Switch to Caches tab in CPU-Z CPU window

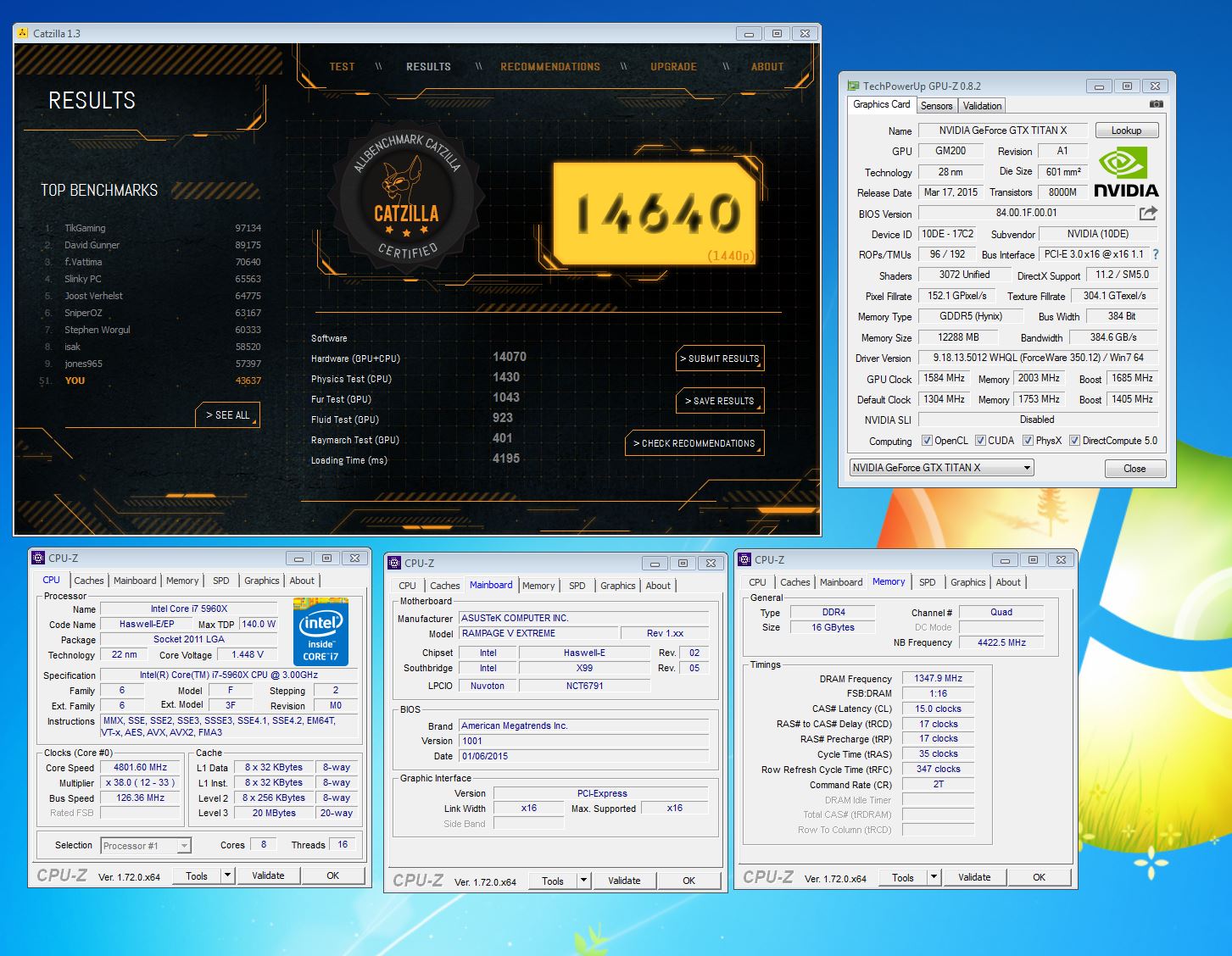(x=89, y=581)
